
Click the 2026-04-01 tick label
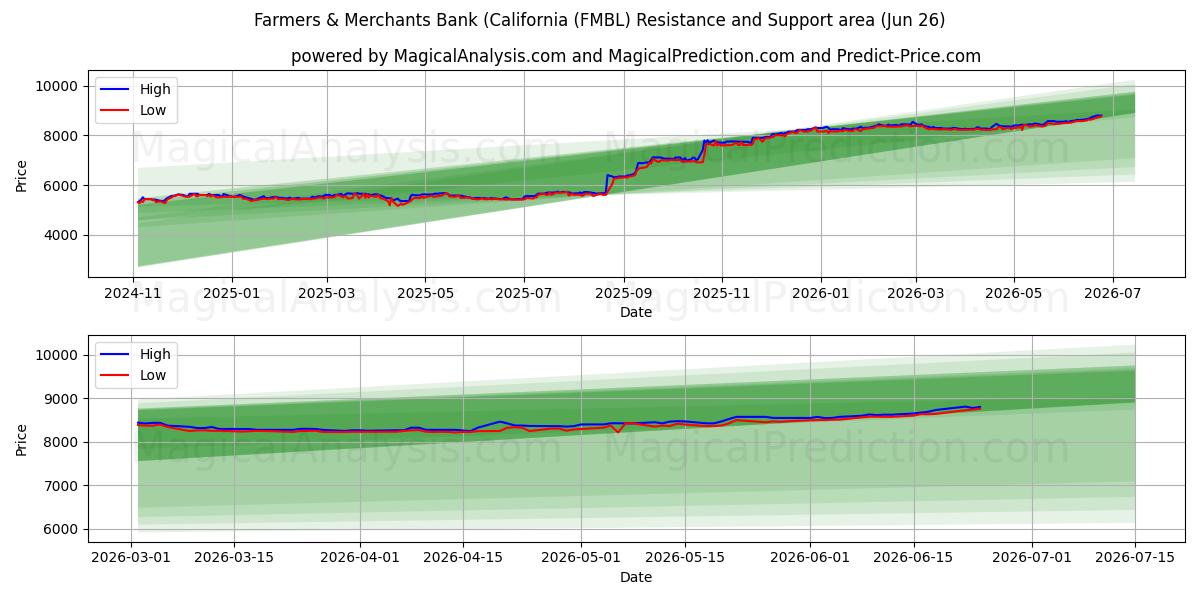358,558
